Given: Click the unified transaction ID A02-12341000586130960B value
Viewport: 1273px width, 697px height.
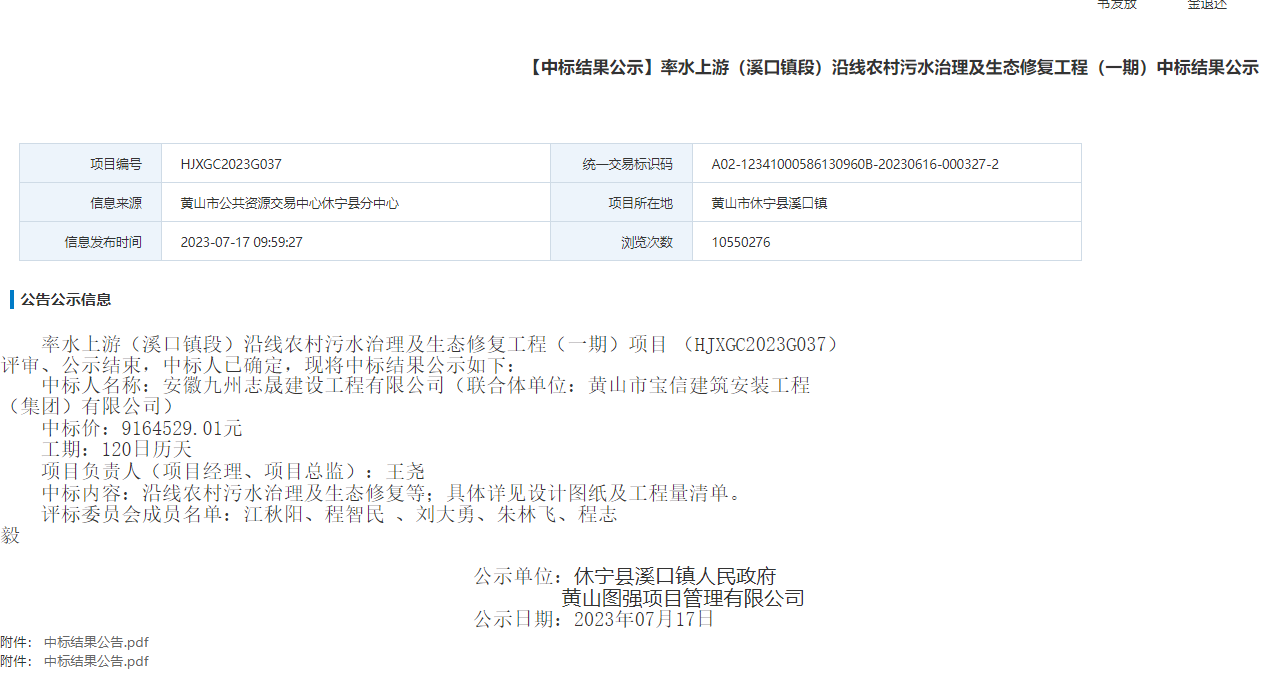Looking at the screenshot, I should click(x=854, y=164).
